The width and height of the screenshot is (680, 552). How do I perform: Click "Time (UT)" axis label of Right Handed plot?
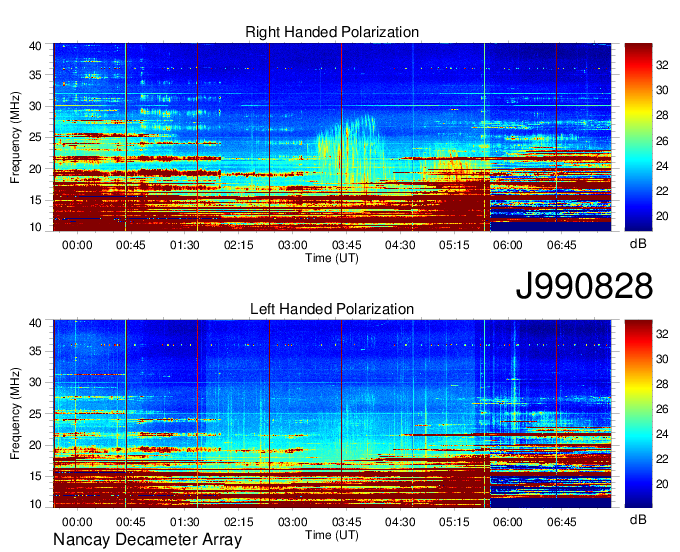point(332,258)
